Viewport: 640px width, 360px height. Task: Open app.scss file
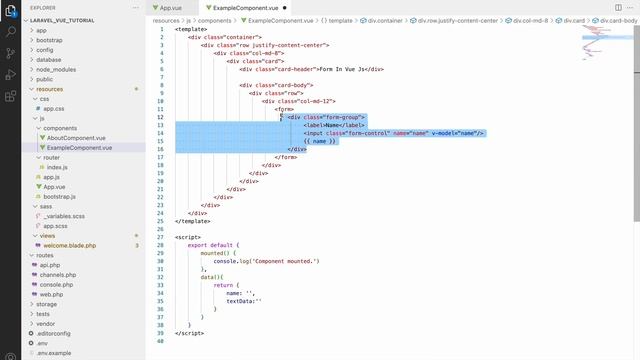[x=55, y=226]
